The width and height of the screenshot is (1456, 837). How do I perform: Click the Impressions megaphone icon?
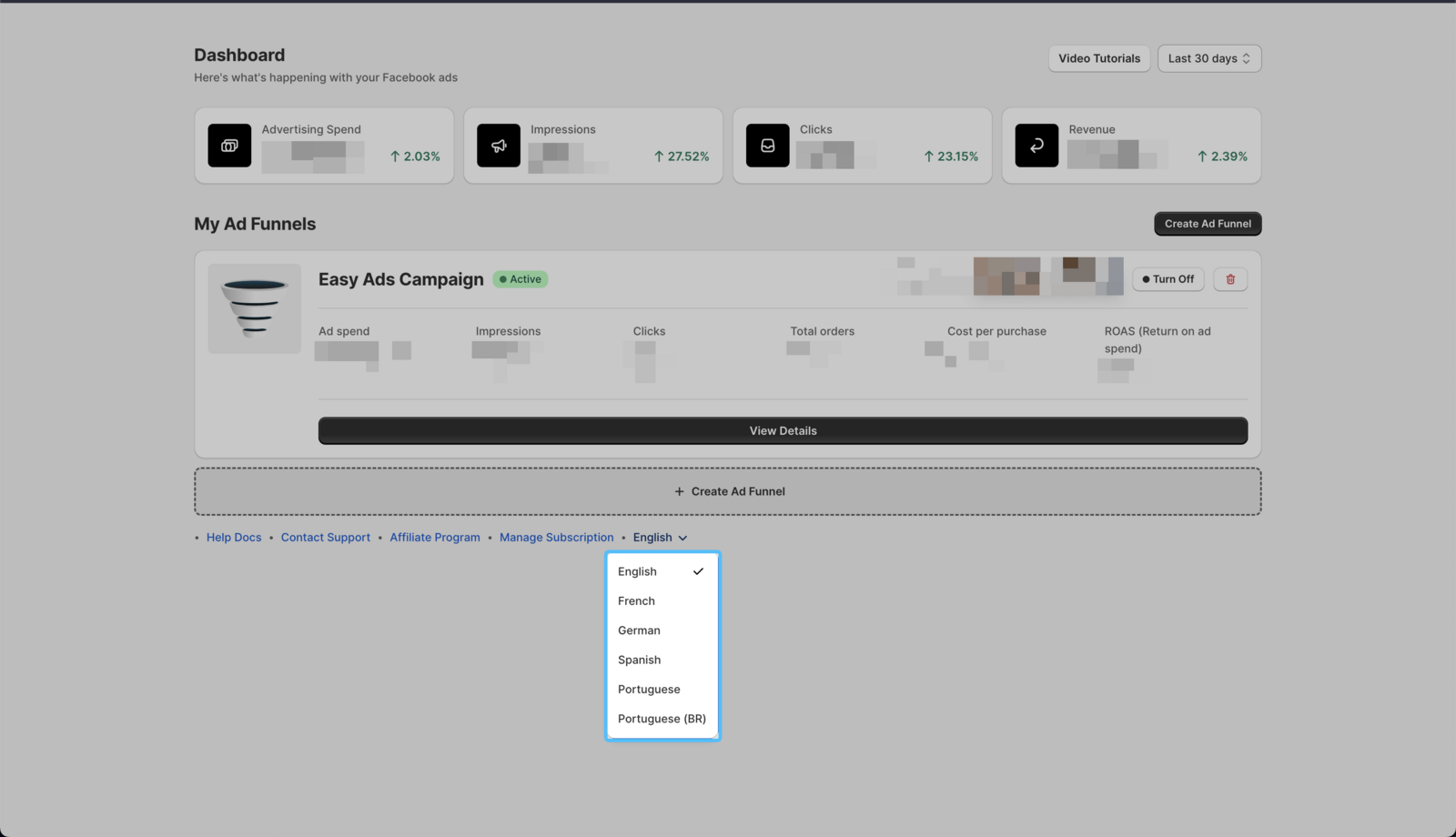click(x=498, y=146)
